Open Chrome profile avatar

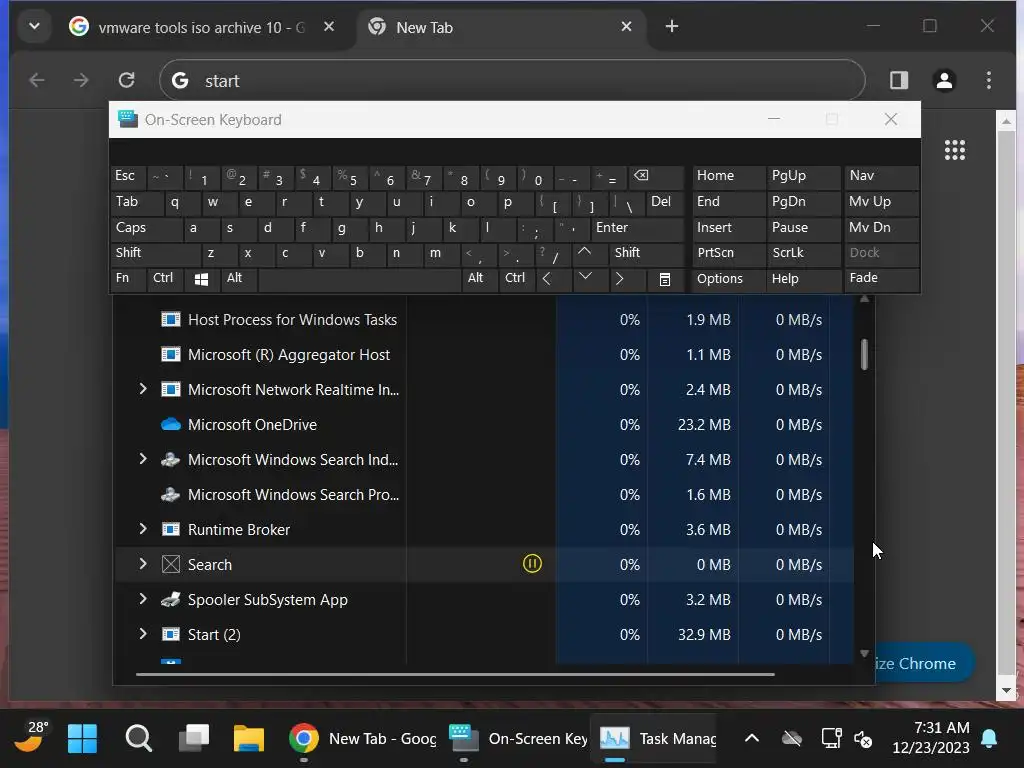(944, 80)
